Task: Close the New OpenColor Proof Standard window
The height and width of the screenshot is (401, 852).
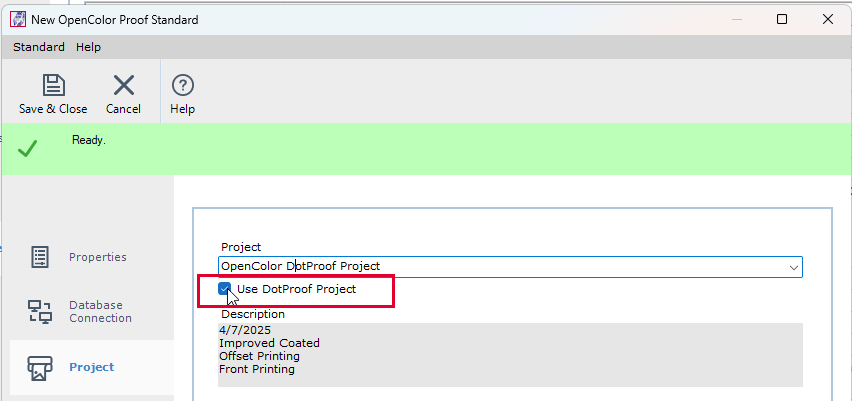Action: click(828, 20)
